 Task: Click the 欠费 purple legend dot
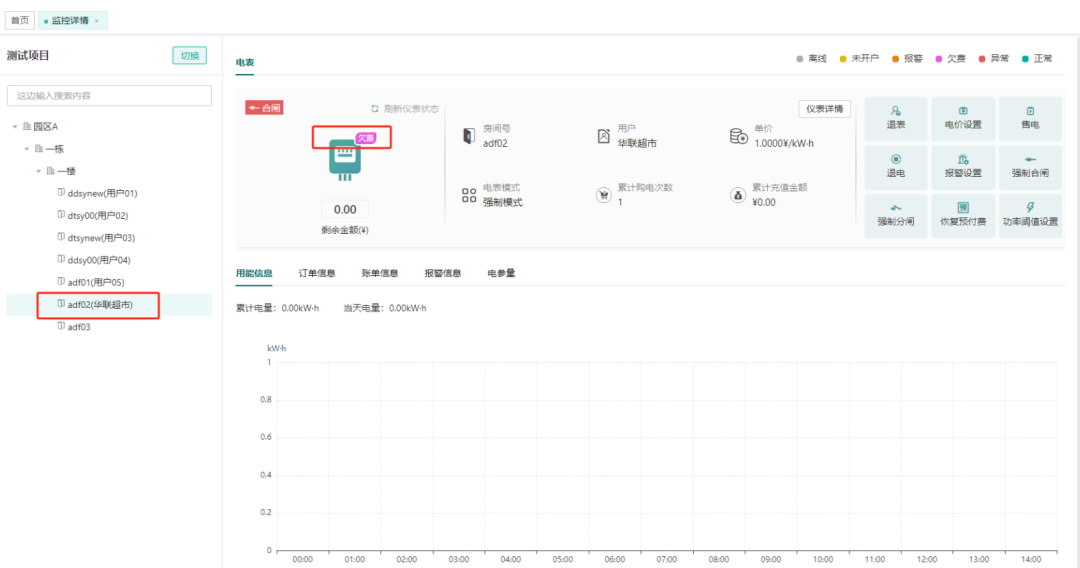(938, 59)
